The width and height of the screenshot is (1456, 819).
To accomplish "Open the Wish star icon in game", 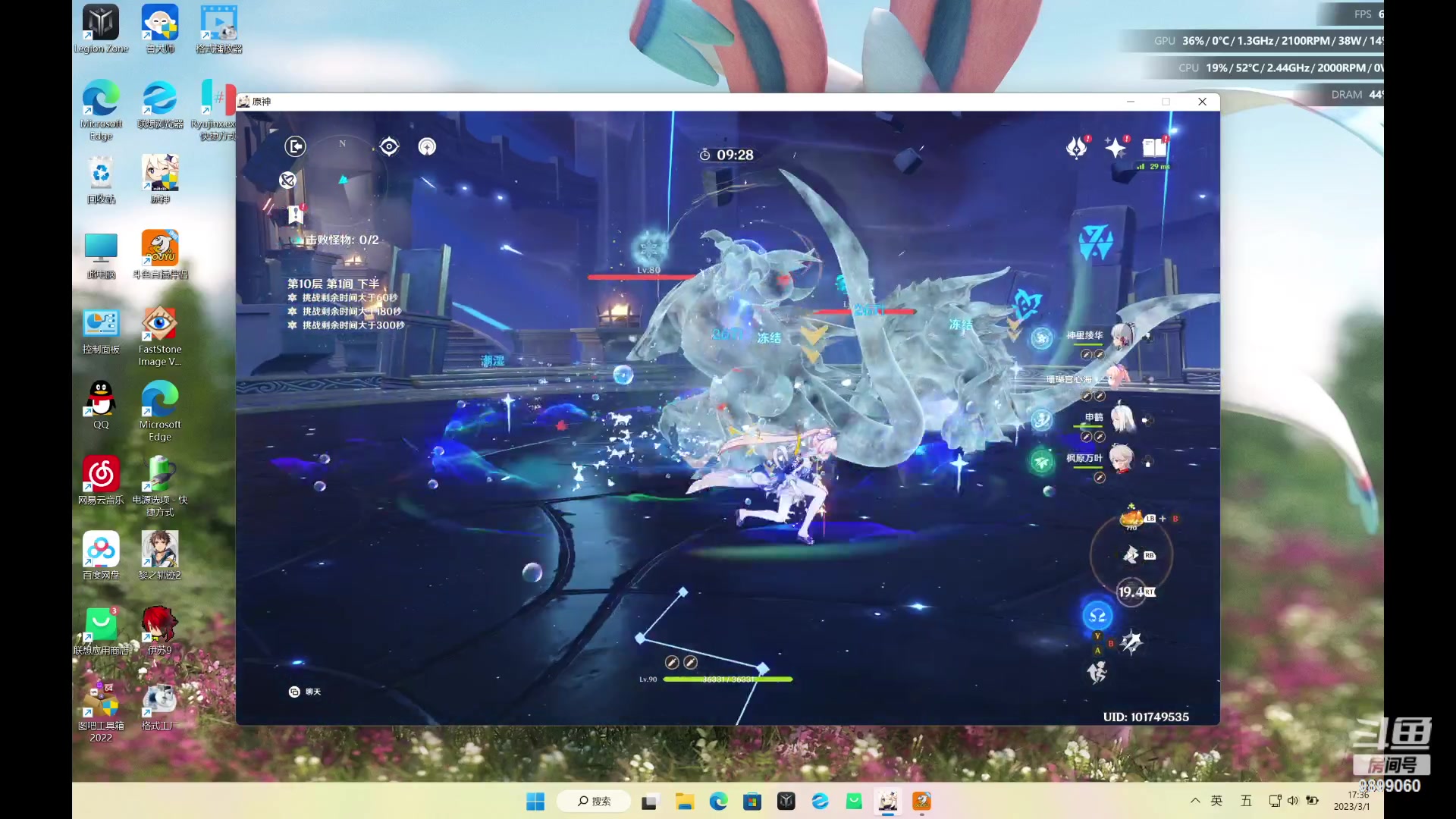I will (1116, 147).
